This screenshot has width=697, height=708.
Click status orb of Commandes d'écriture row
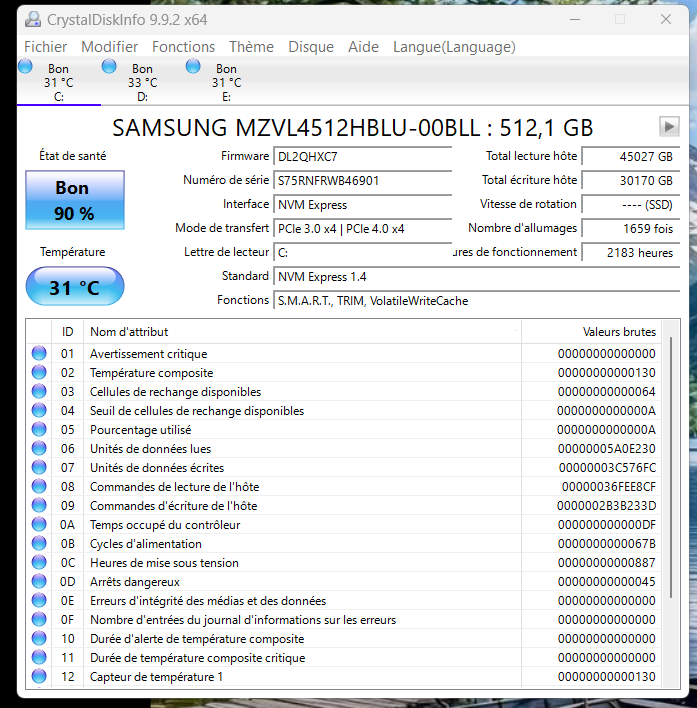pos(39,505)
